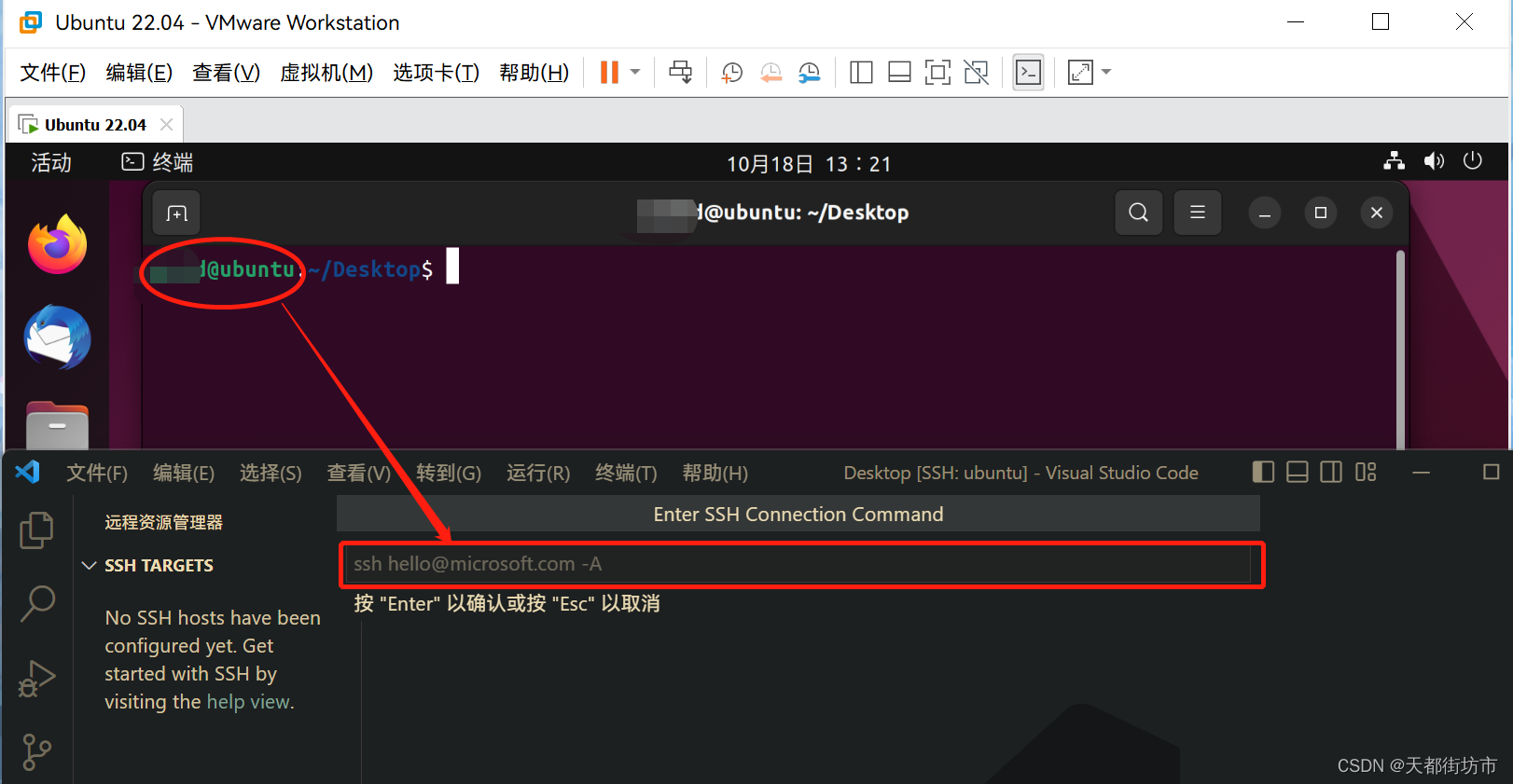Customize VS Code layout icon
Viewport: 1513px width, 784px height.
pos(1366,472)
